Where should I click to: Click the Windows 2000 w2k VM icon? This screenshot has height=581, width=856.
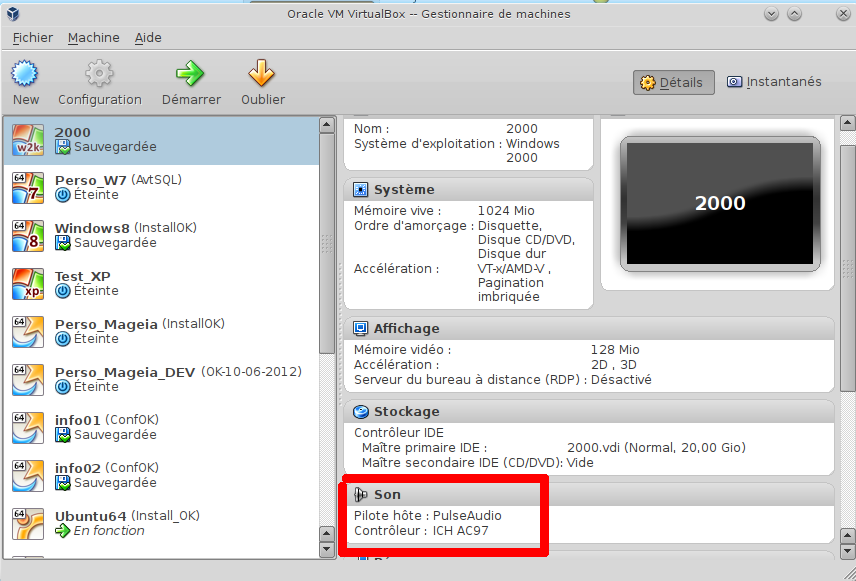[28, 140]
